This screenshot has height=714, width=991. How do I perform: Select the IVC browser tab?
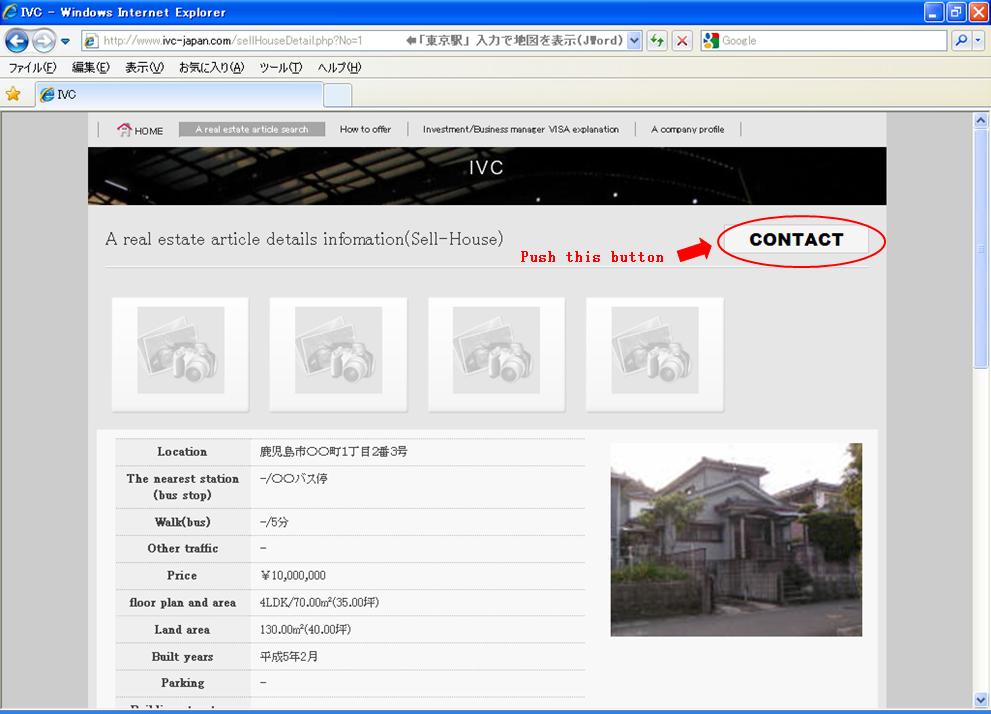coord(180,94)
